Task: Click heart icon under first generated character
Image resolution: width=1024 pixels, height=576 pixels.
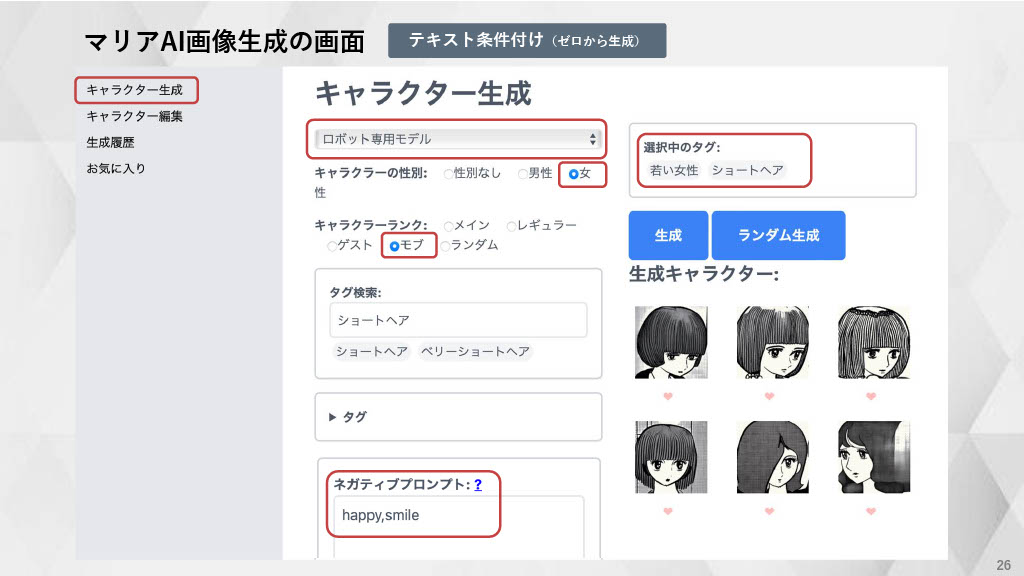Action: click(x=668, y=397)
